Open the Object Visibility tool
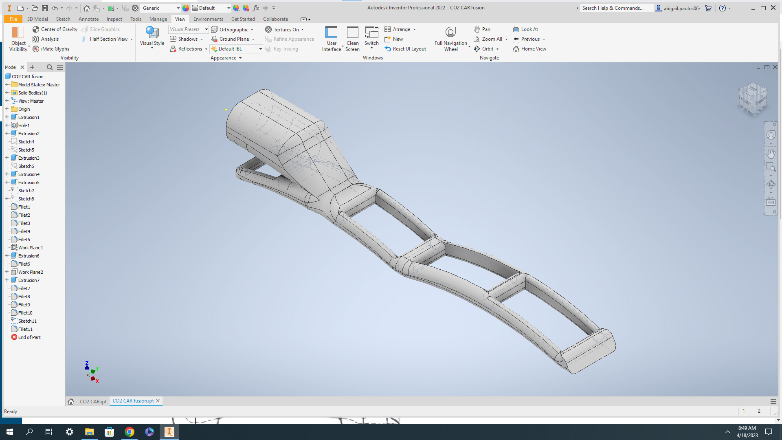 coord(18,39)
